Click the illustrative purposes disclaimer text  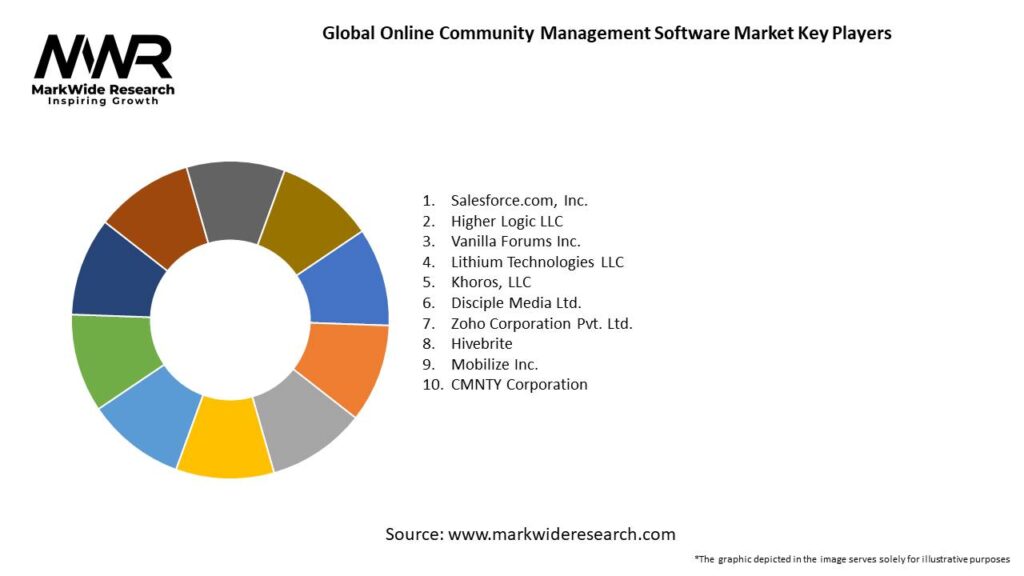pyautogui.click(x=852, y=559)
